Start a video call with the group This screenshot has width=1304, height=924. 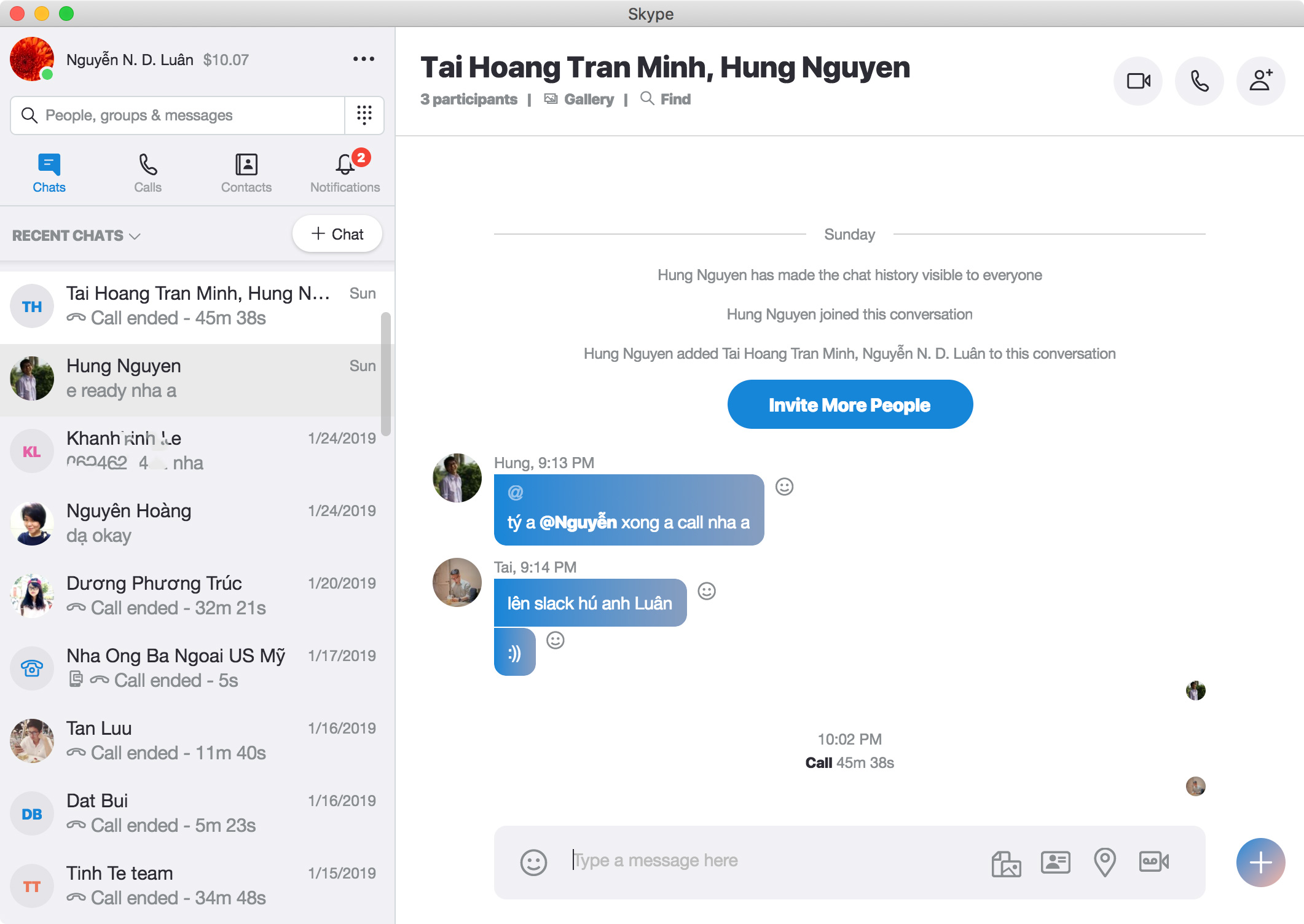click(1137, 80)
